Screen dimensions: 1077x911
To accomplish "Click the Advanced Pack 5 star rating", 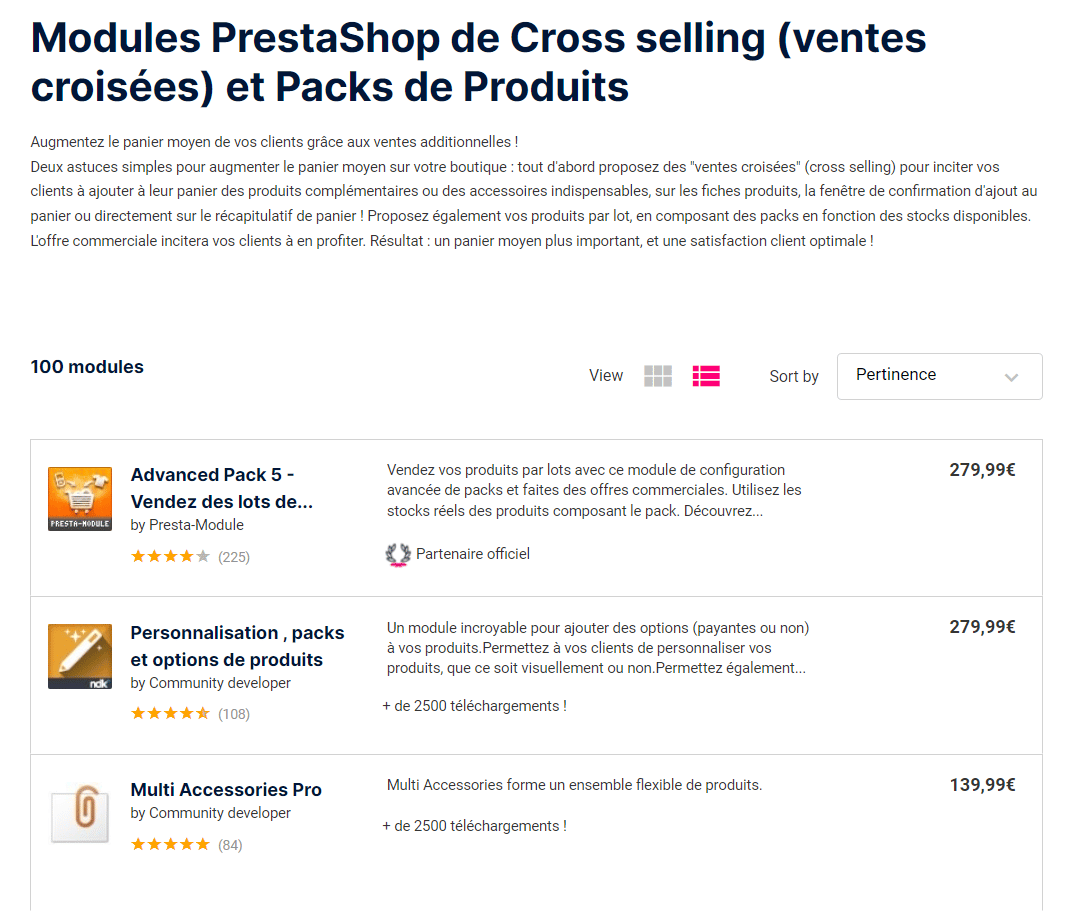I will pyautogui.click(x=170, y=557).
